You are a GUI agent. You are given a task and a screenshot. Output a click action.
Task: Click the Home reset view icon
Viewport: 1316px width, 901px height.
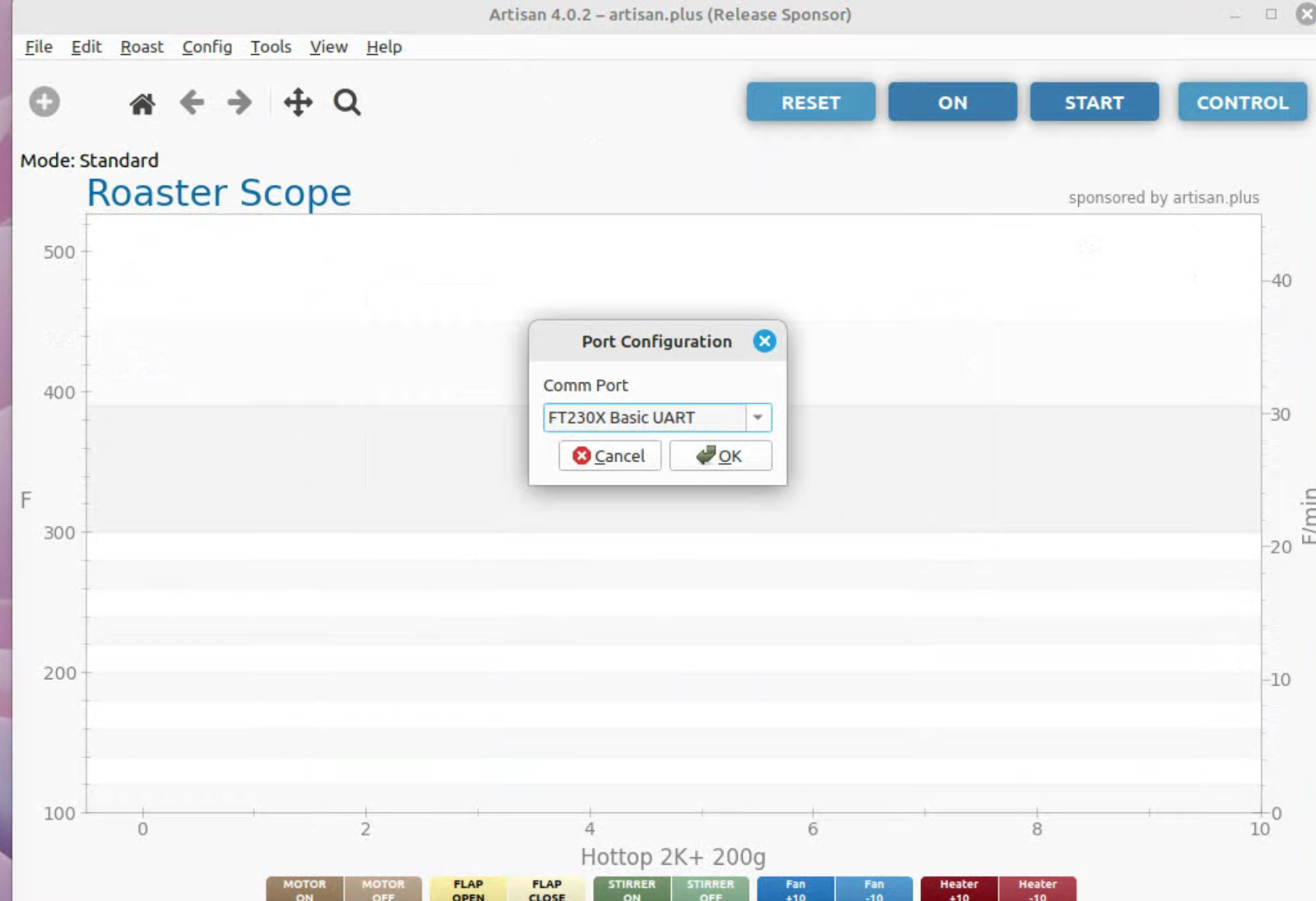(142, 104)
